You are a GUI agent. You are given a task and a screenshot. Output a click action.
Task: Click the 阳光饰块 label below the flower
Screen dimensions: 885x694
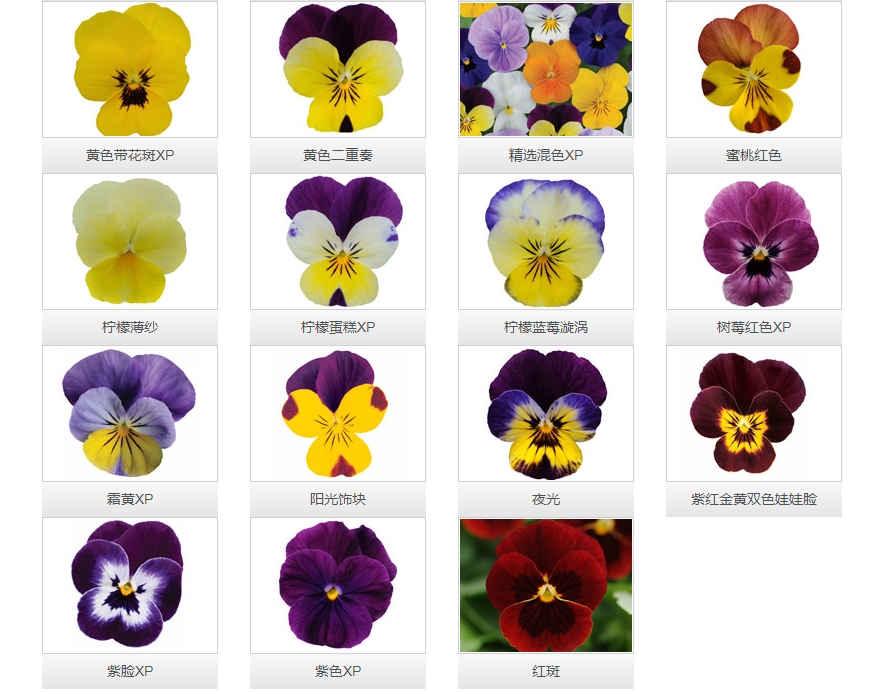338,499
